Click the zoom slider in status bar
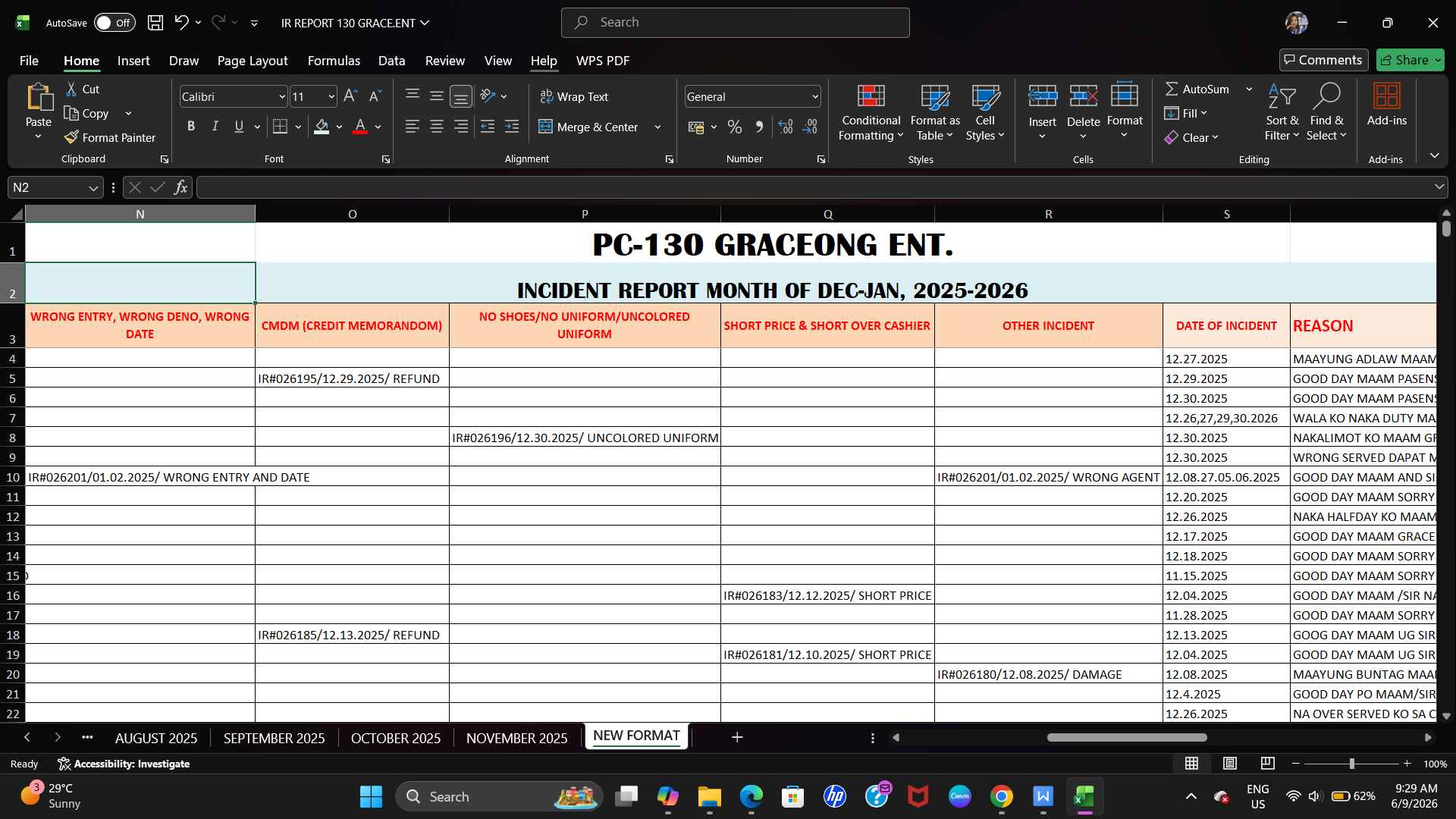Viewport: 1456px width, 819px height. (x=1351, y=764)
